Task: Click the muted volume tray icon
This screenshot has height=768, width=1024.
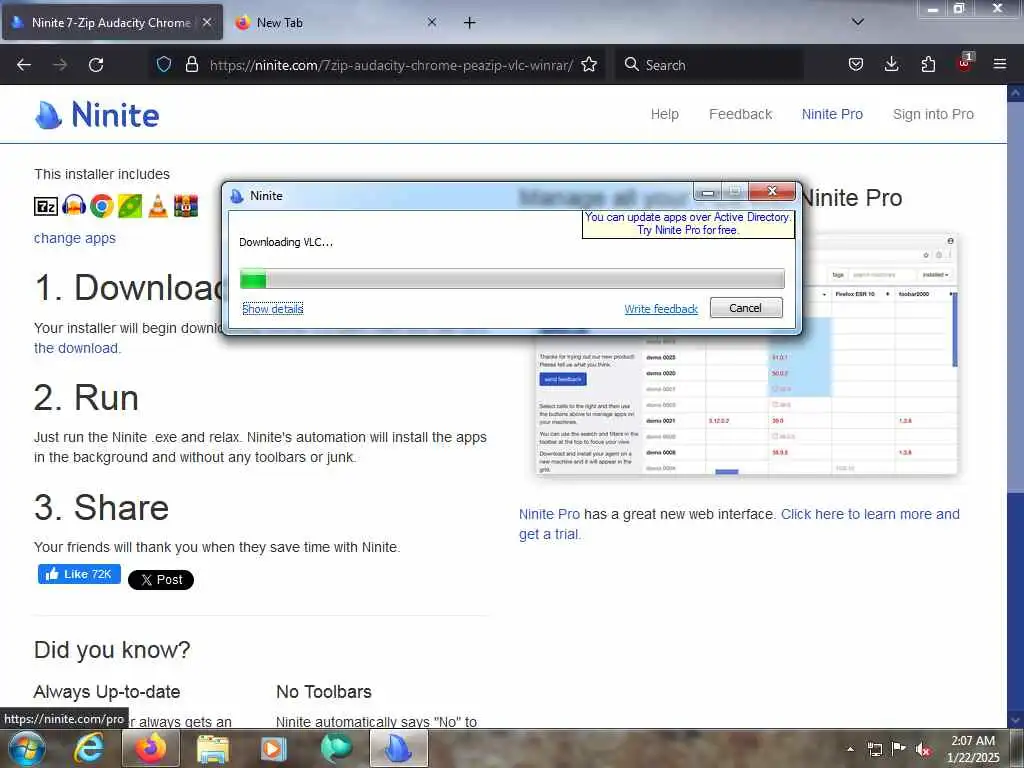Action: [923, 750]
